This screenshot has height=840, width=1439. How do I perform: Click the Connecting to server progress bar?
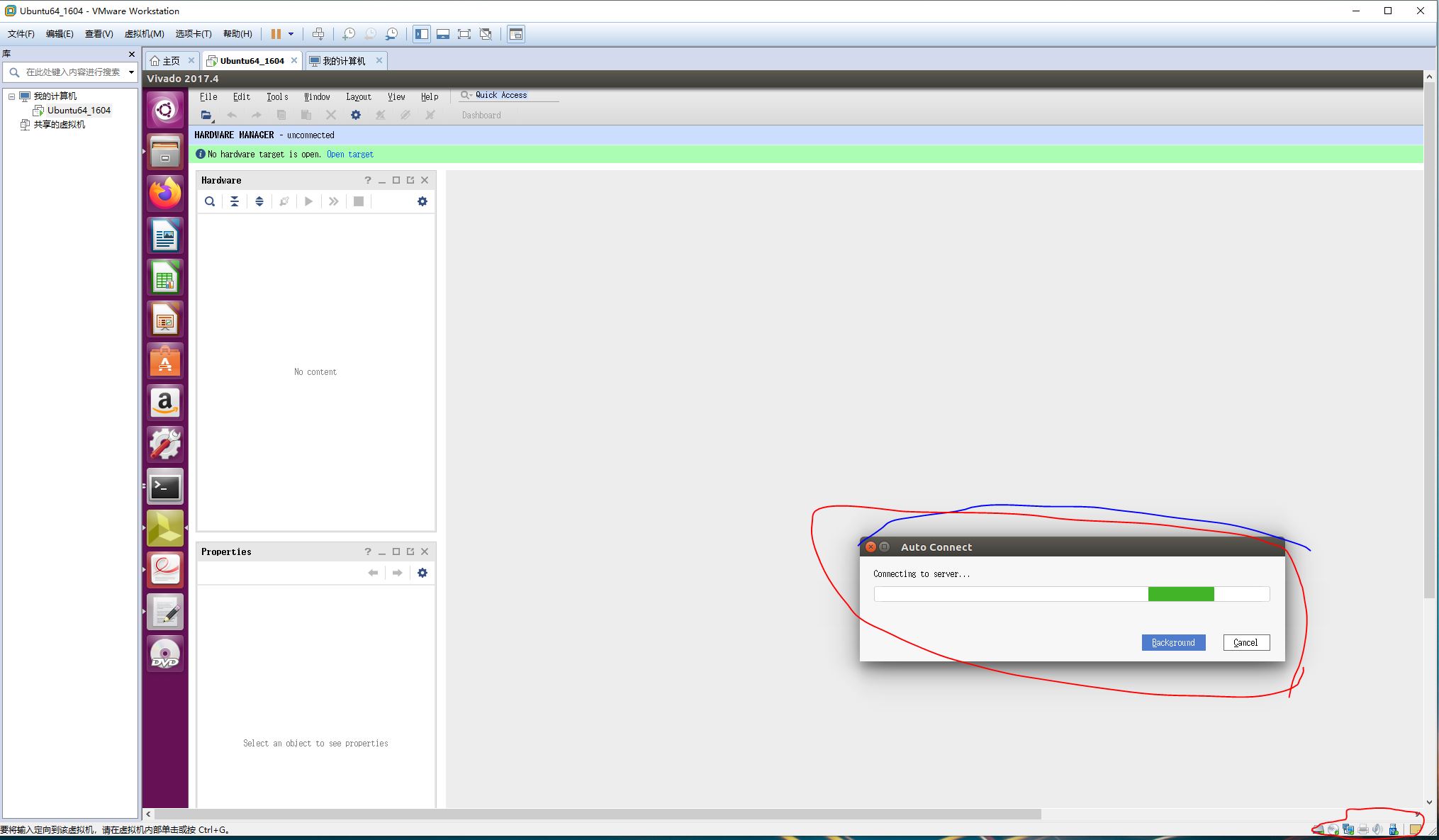coord(1072,594)
